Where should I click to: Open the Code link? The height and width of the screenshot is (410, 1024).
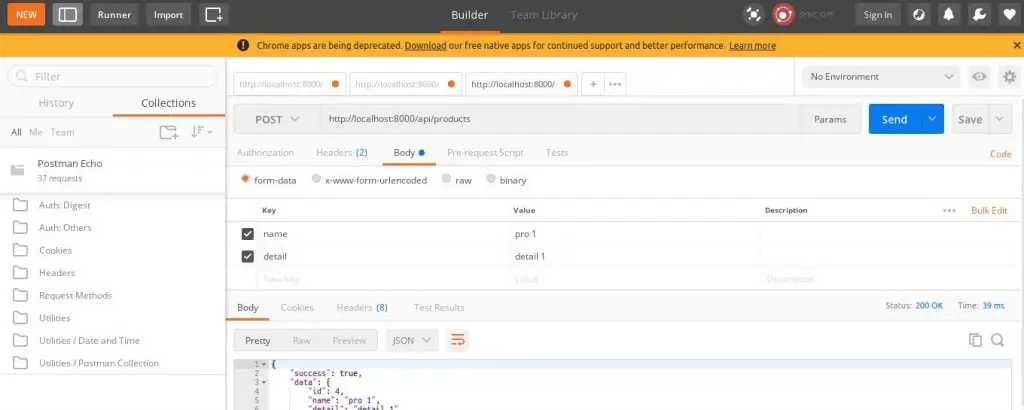click(x=1000, y=154)
